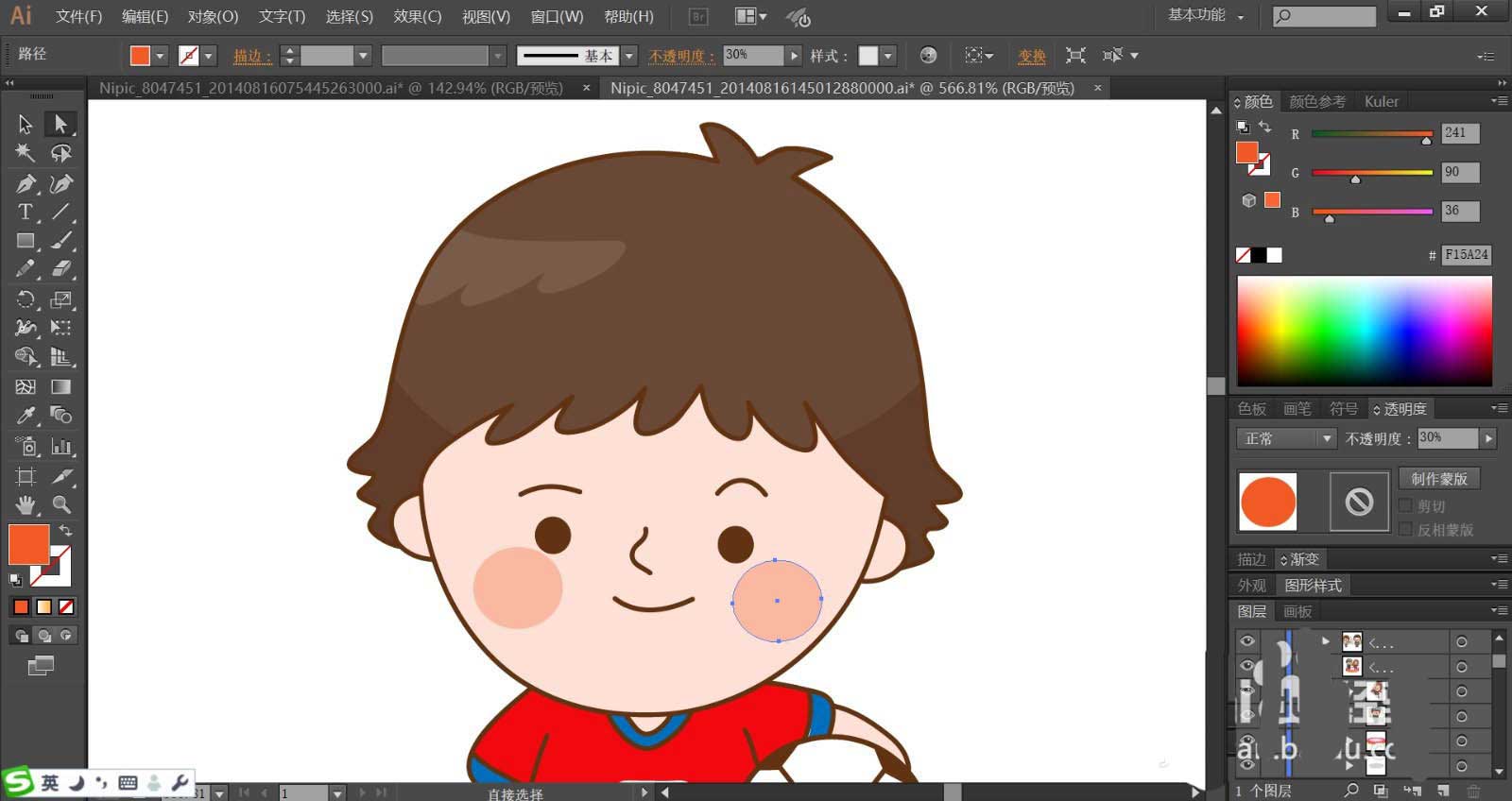This screenshot has height=801, width=1512.
Task: Open the blending mode 正常 dropdown
Action: pyautogui.click(x=1286, y=438)
